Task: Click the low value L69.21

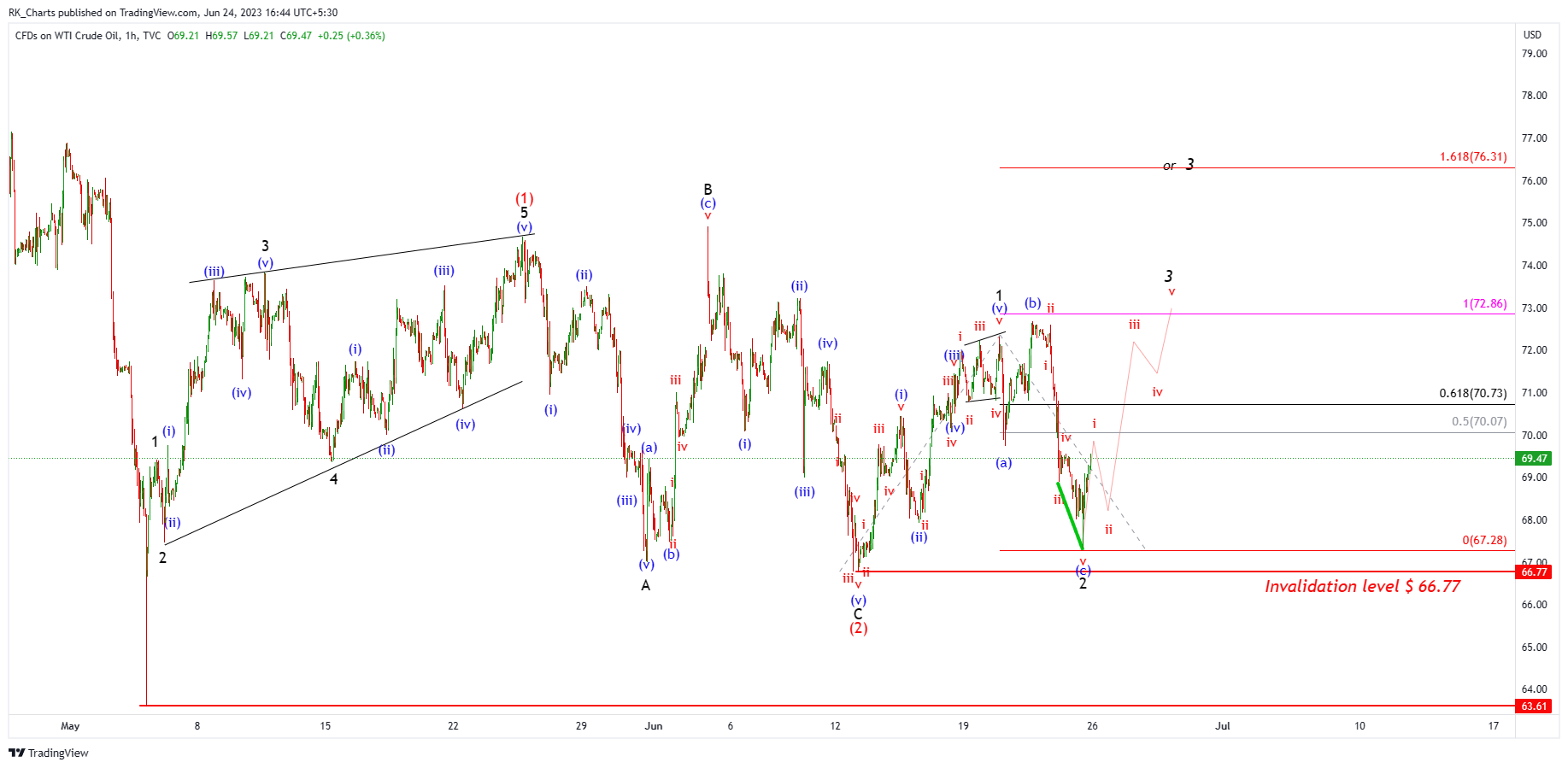Action: pyautogui.click(x=259, y=36)
